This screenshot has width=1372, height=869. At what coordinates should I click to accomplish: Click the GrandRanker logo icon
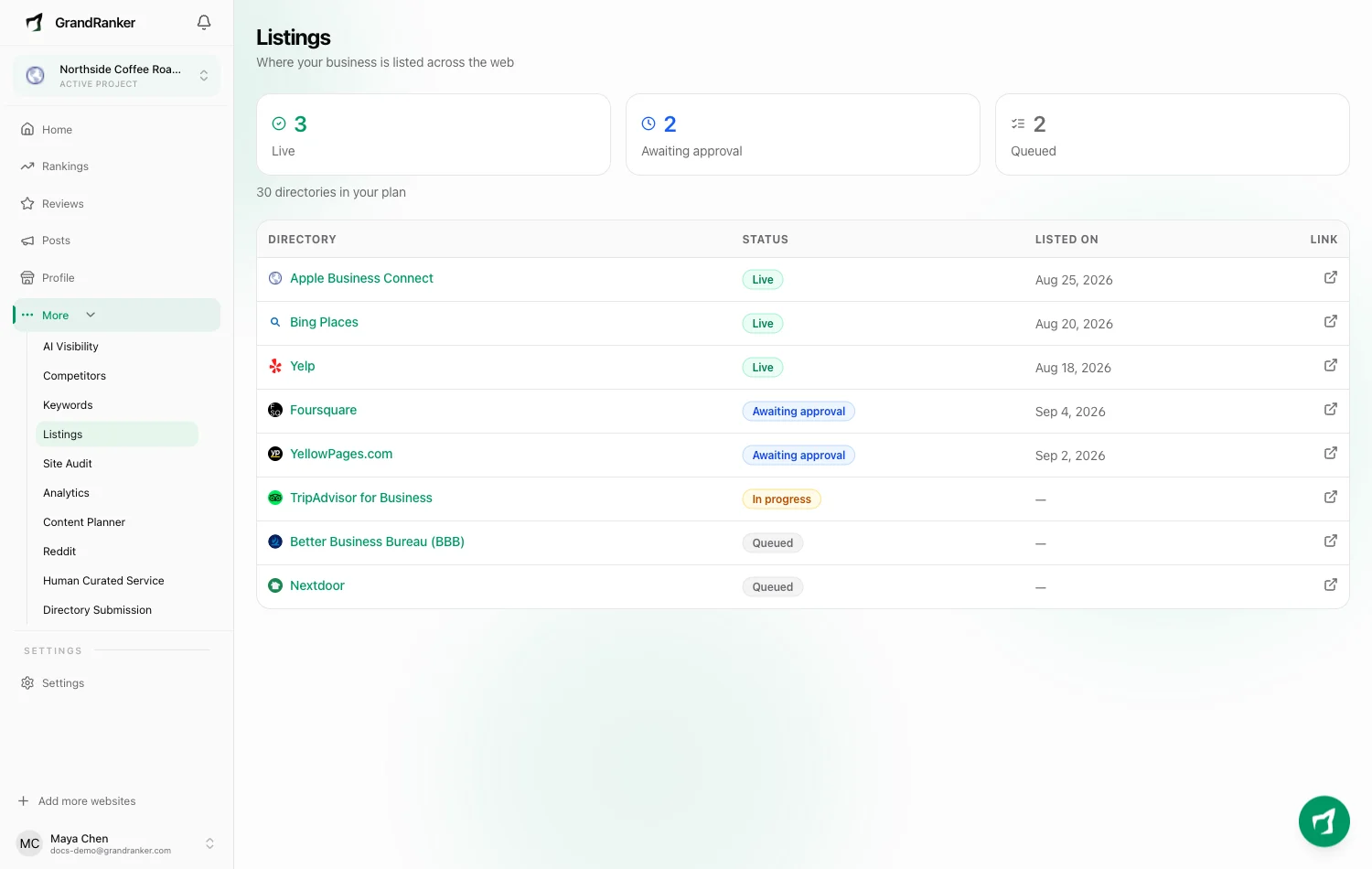pos(35,22)
